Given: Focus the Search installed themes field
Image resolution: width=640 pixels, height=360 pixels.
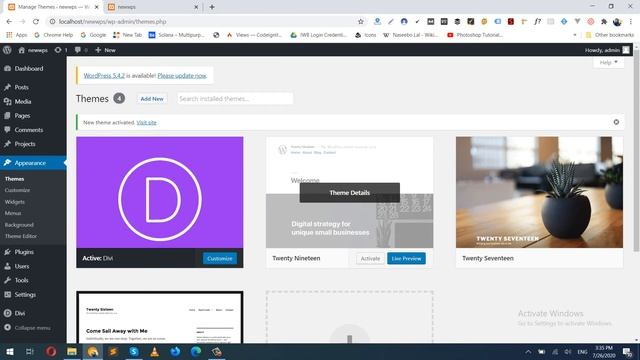Looking at the screenshot, I should pos(235,99).
